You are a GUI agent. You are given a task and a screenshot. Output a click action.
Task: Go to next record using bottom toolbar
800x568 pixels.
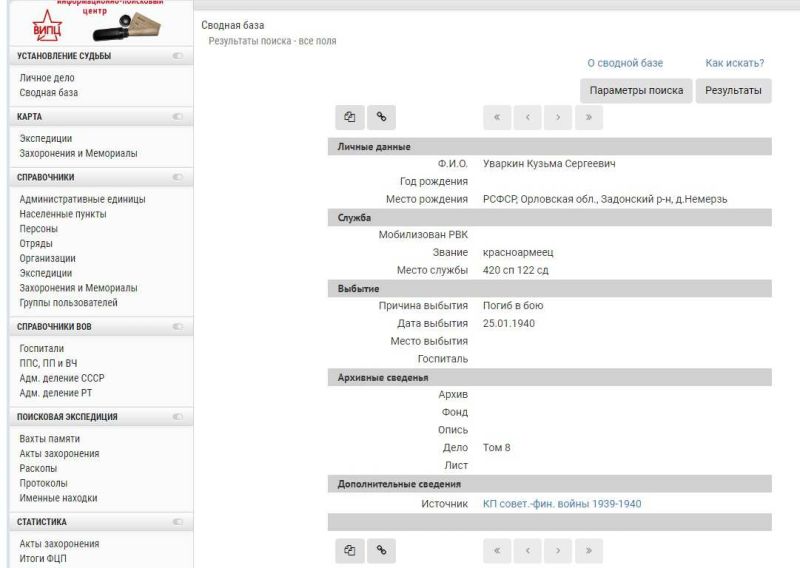click(x=558, y=549)
